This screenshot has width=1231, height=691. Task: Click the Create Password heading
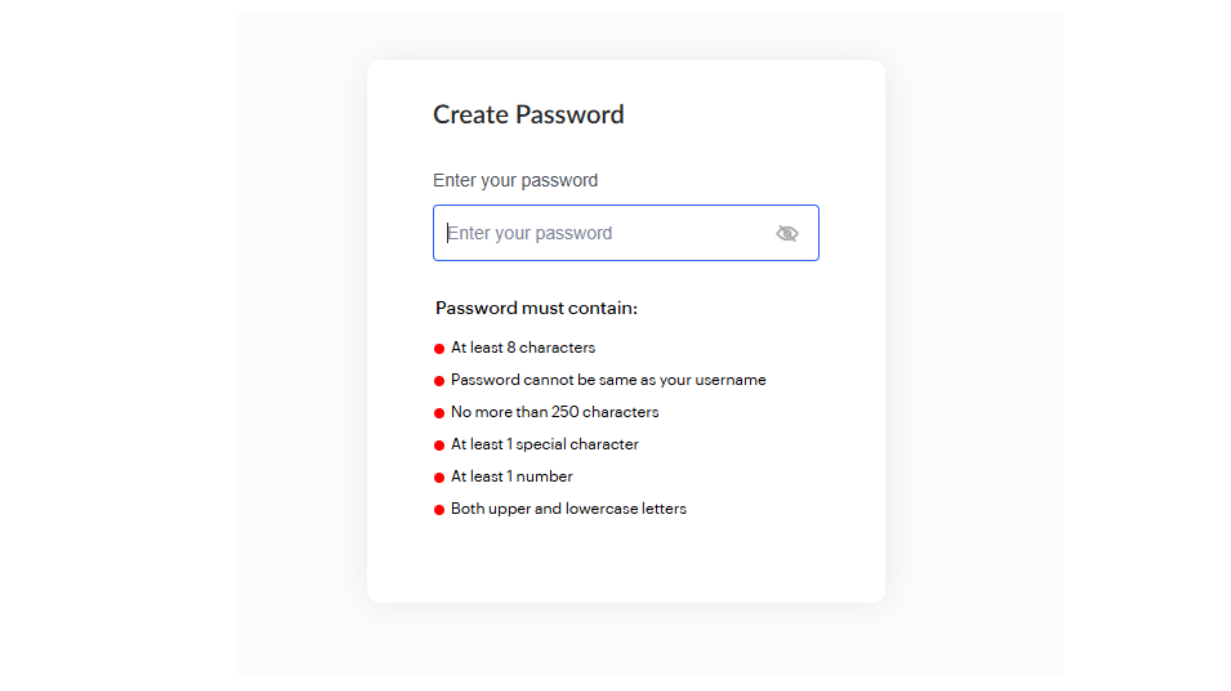(x=528, y=115)
